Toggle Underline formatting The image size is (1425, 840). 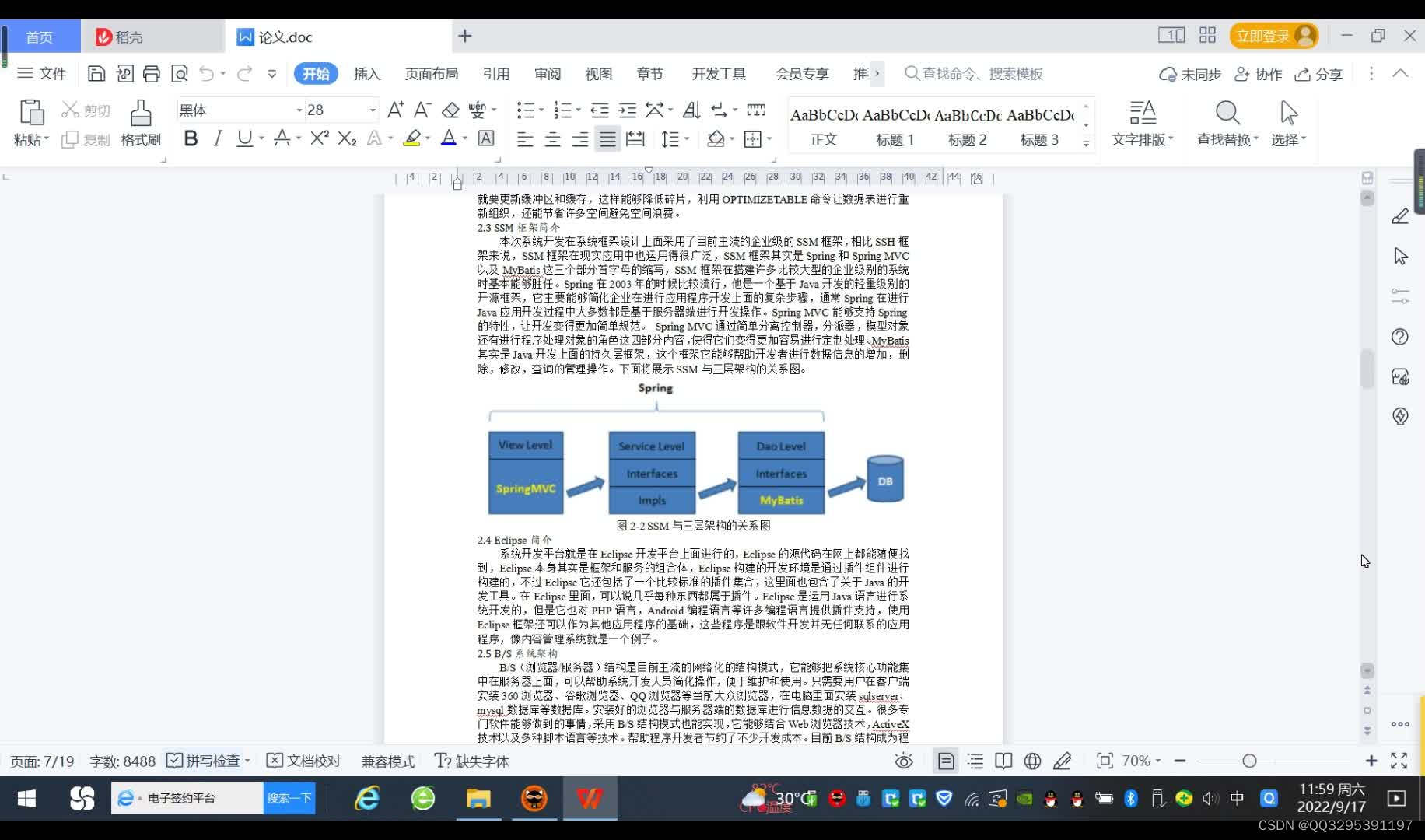click(245, 138)
